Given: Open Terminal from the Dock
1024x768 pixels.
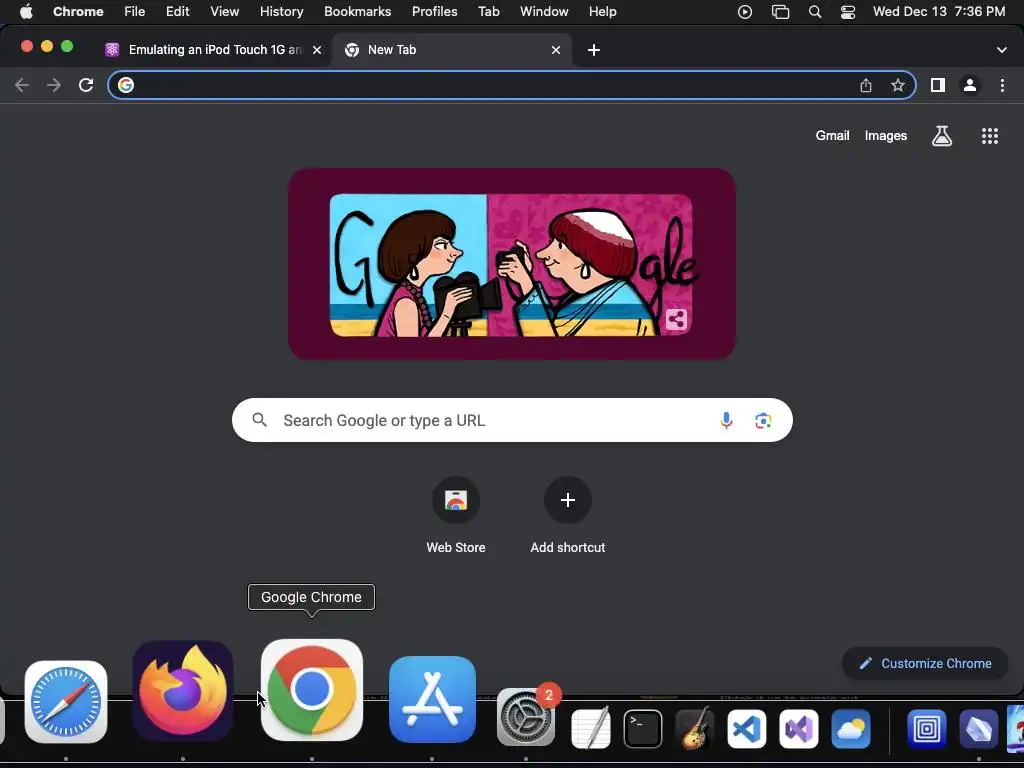Looking at the screenshot, I should click(643, 729).
